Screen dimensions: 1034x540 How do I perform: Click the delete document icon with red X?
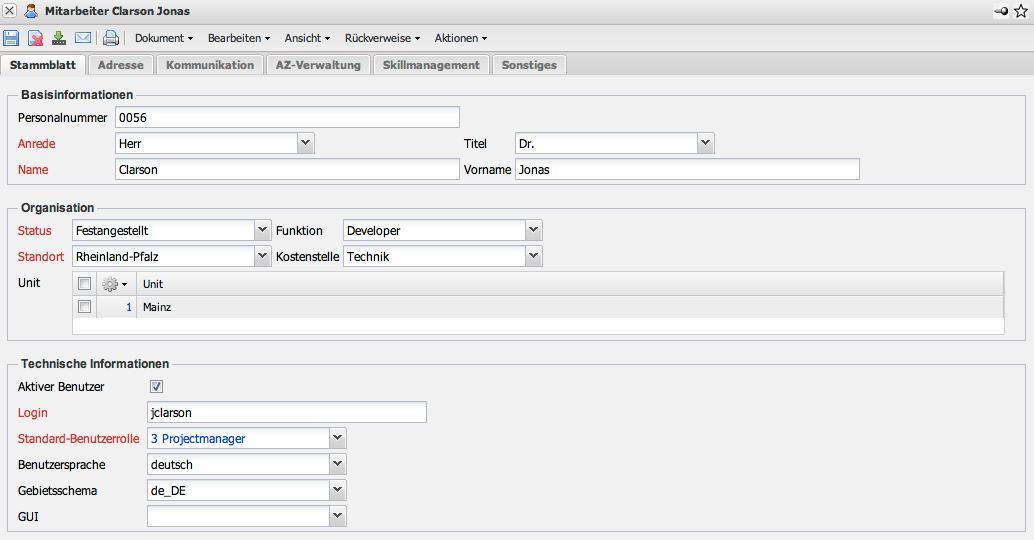[35, 39]
